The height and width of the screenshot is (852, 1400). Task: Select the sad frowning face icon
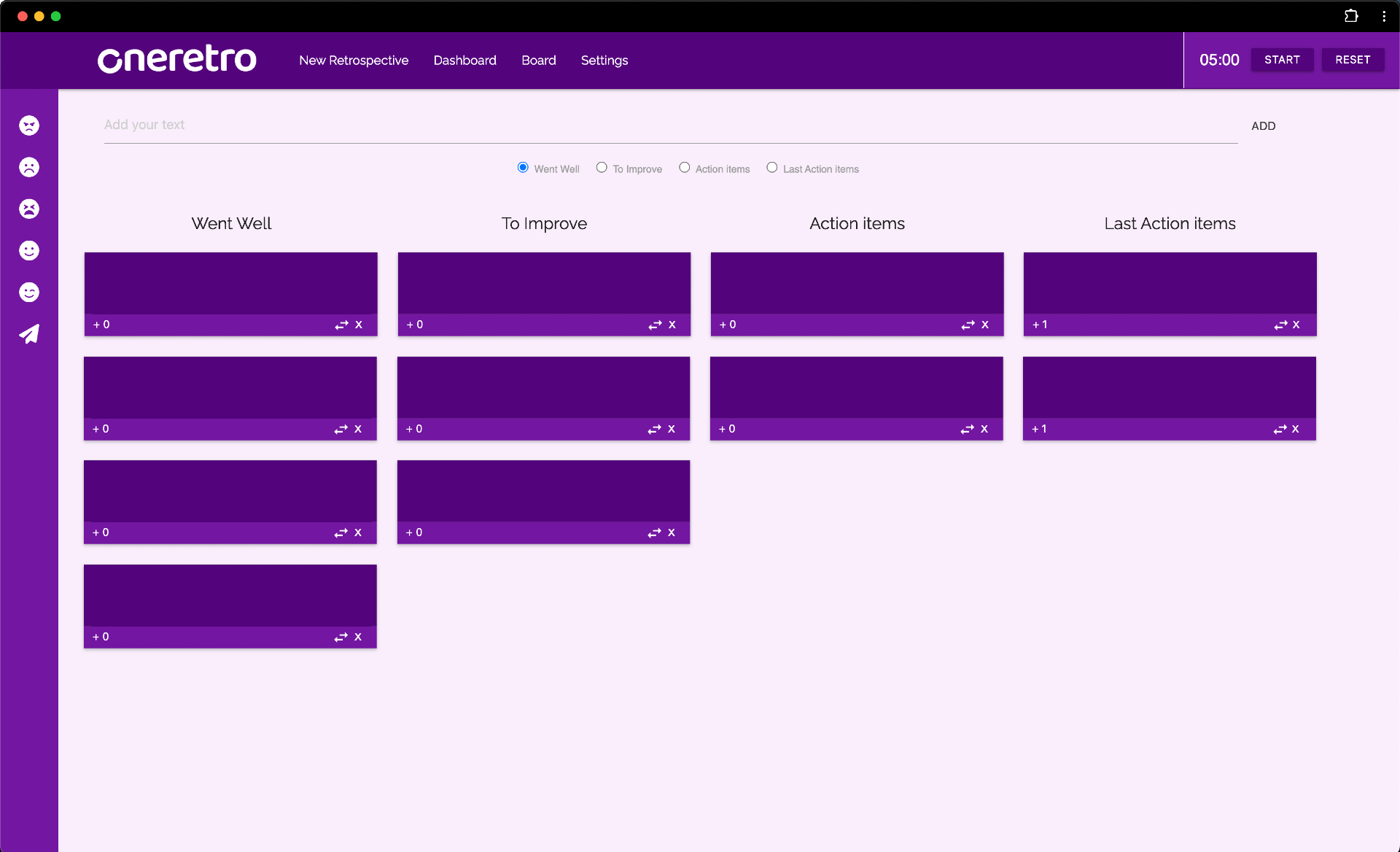29,167
